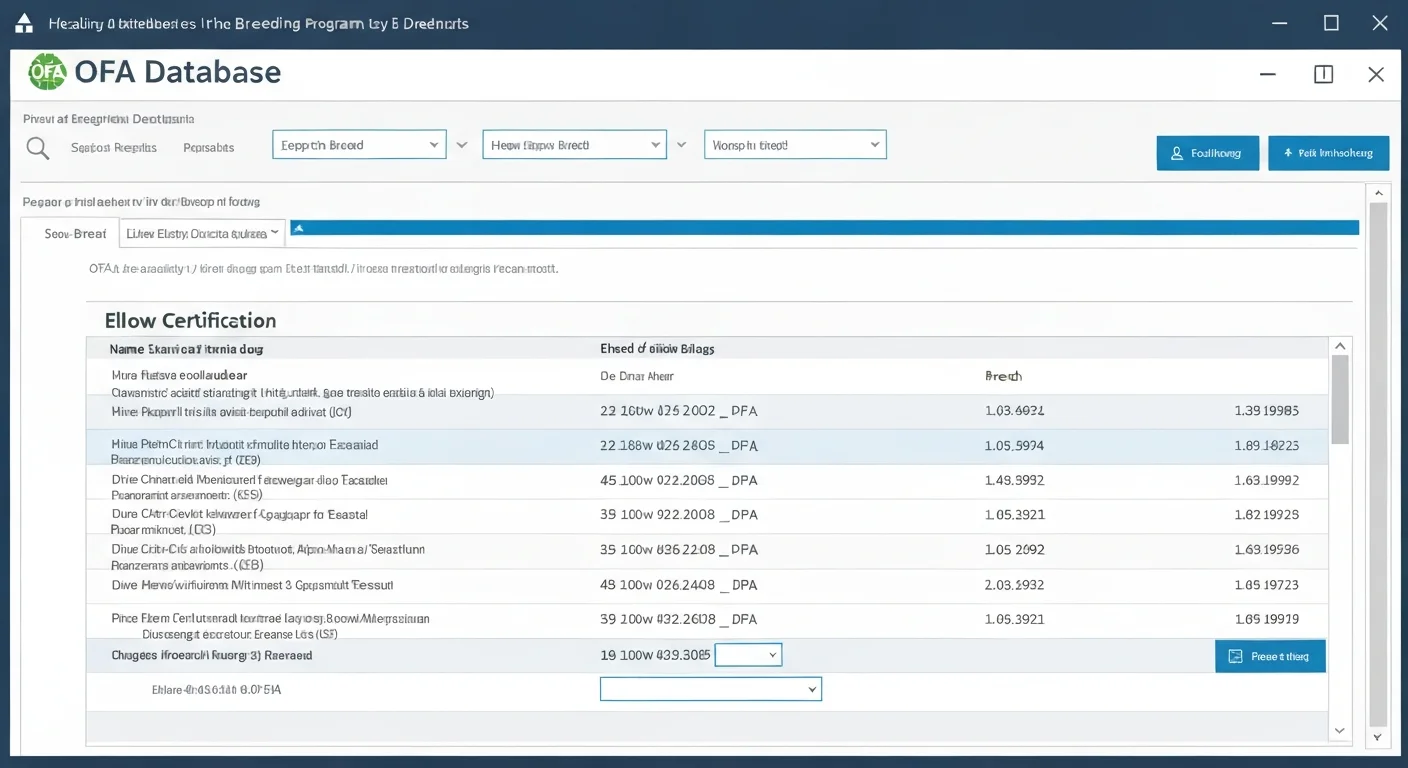
Task: Expand the chevron beside the first breed dropdown
Action: click(461, 144)
